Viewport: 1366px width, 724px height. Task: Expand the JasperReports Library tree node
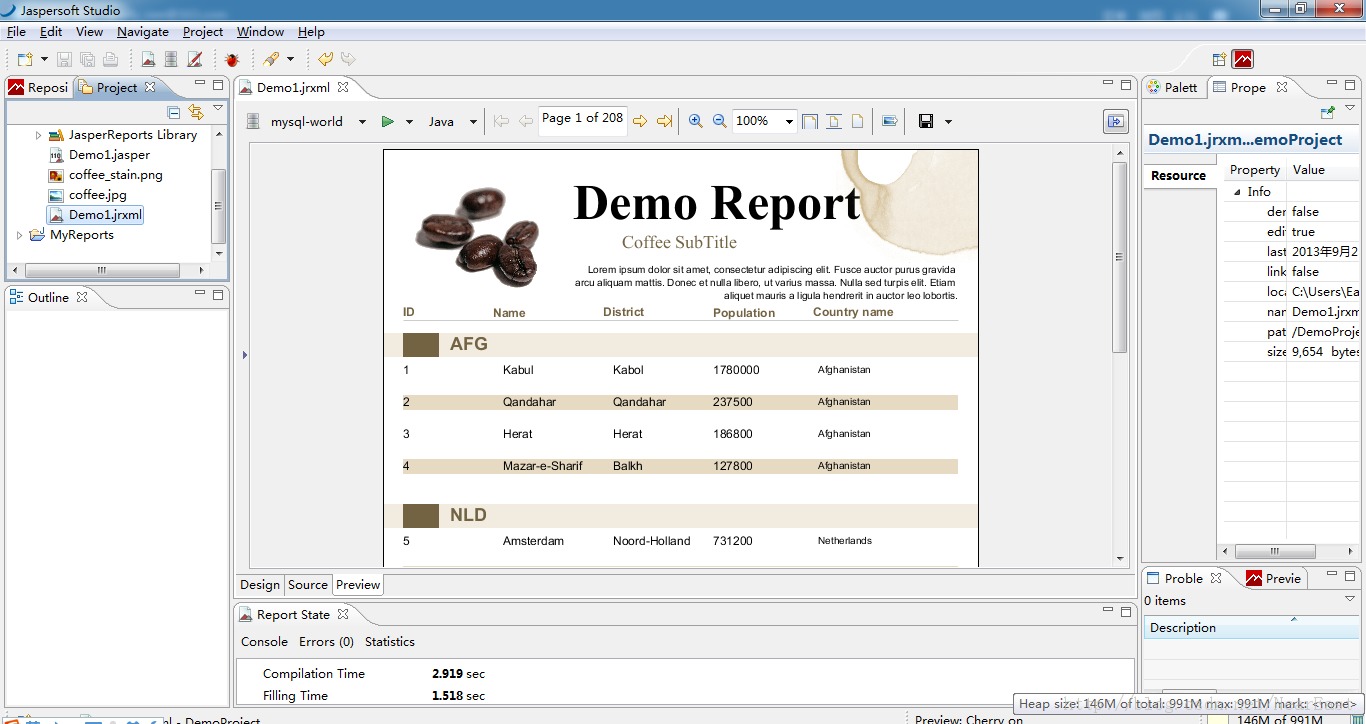tap(38, 134)
